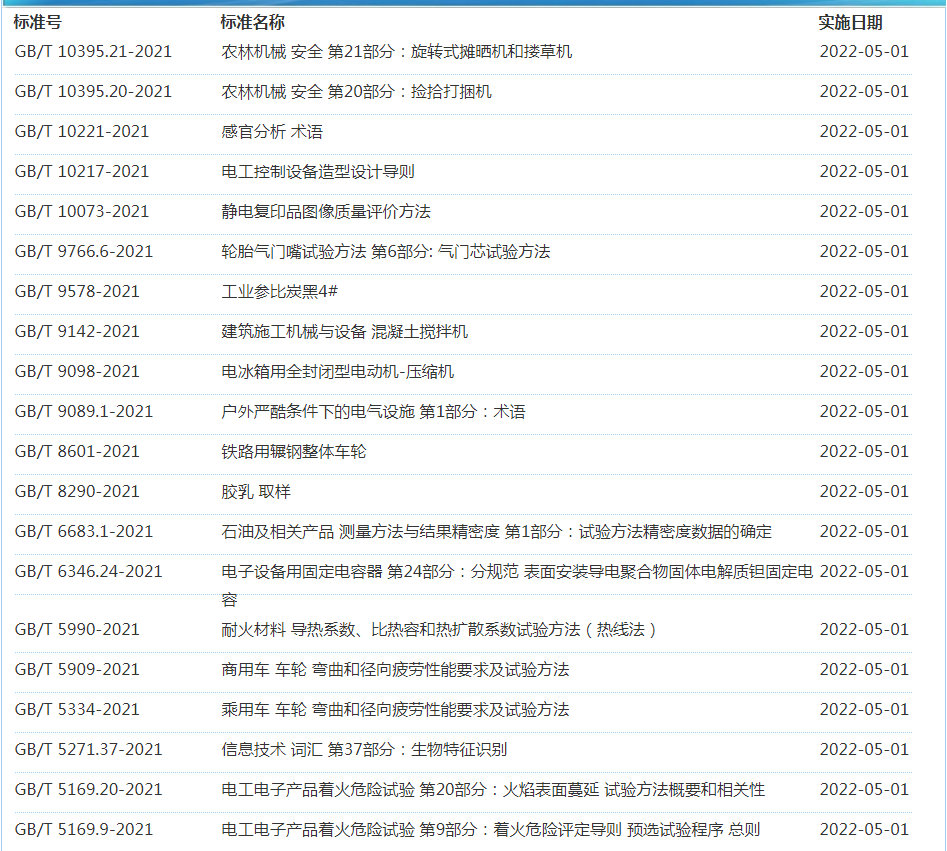Click the 胶乳 取样 standard name
The image size is (947, 851).
click(x=256, y=491)
